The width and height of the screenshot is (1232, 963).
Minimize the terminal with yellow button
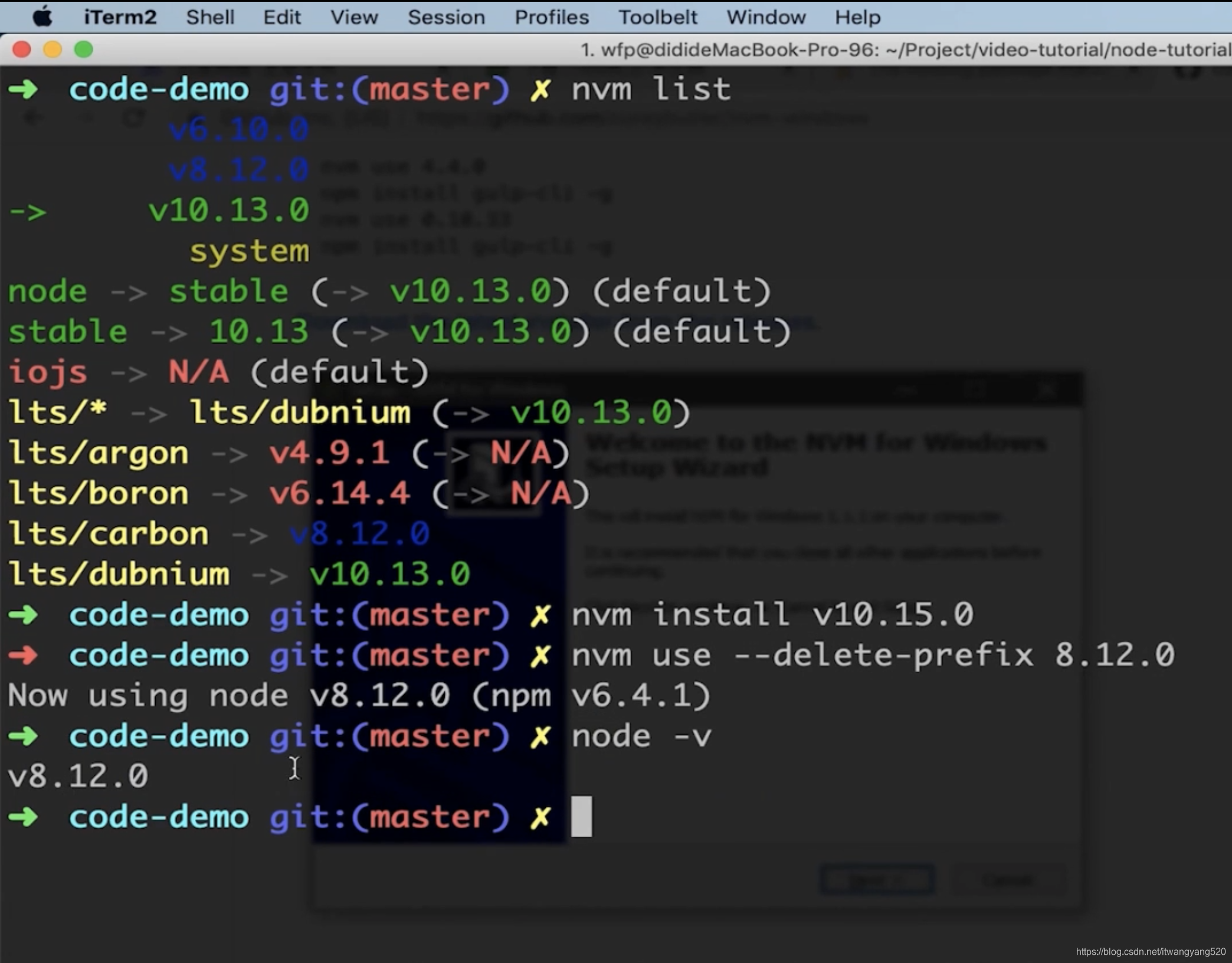(x=53, y=50)
